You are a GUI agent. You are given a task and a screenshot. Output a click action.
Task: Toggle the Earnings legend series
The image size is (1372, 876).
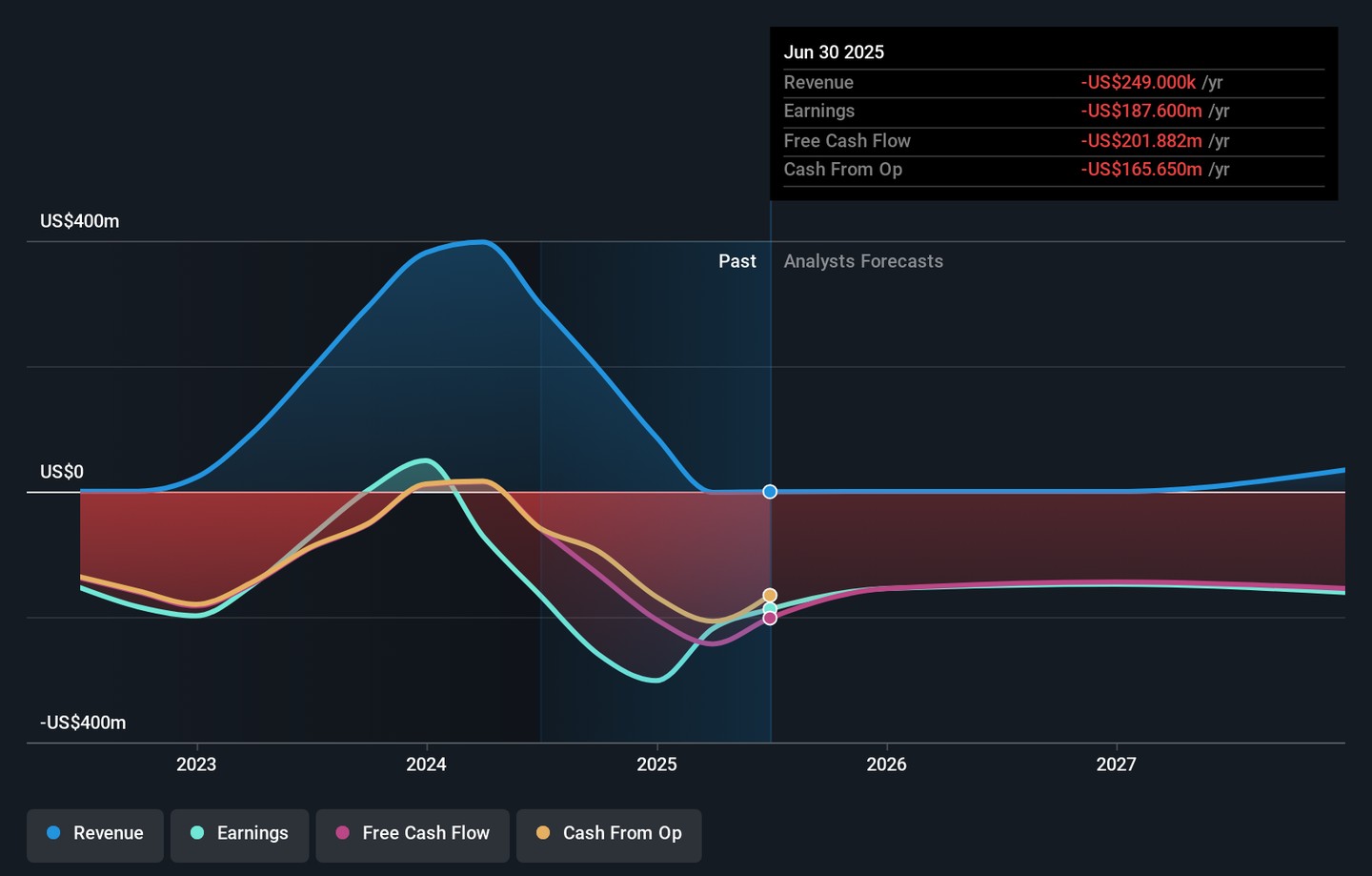click(x=239, y=833)
